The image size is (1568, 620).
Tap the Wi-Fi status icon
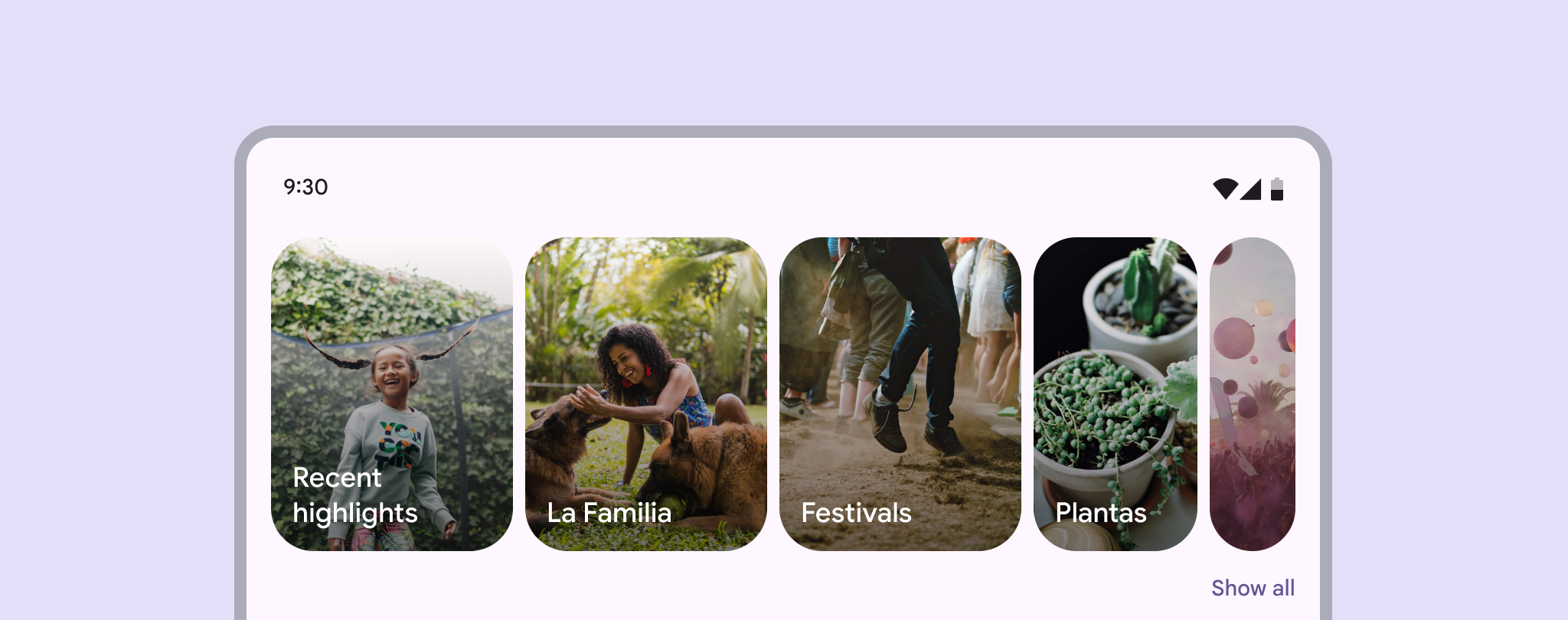1225,188
